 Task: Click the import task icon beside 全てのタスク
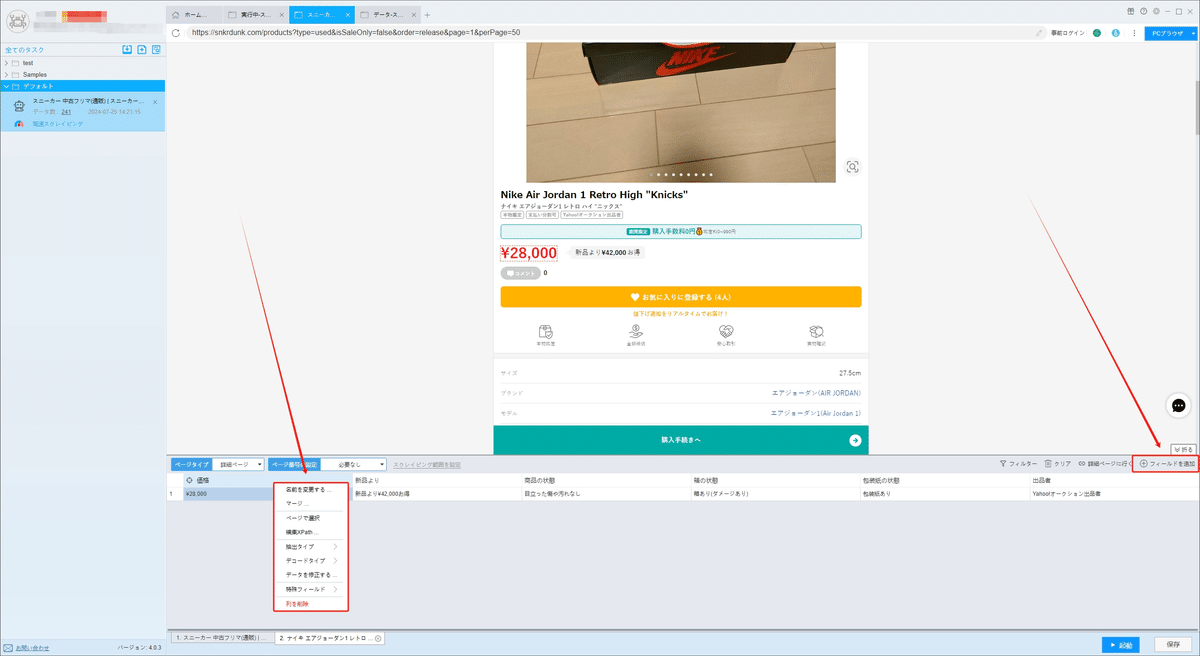(x=127, y=49)
